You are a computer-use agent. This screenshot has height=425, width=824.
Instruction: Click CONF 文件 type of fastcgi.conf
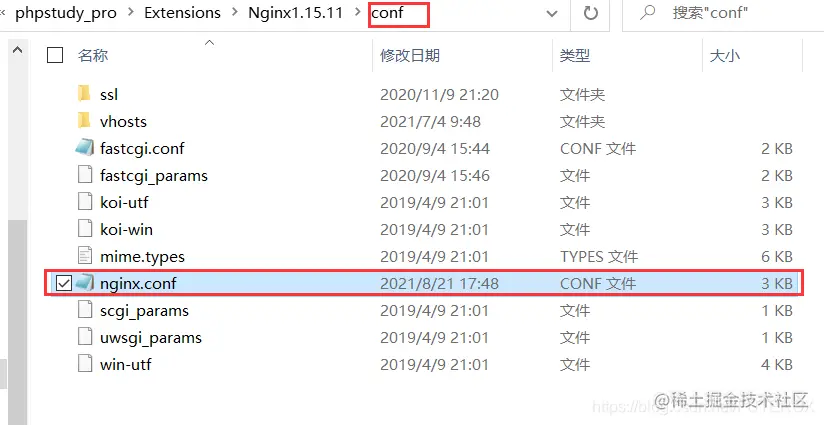tap(598, 149)
